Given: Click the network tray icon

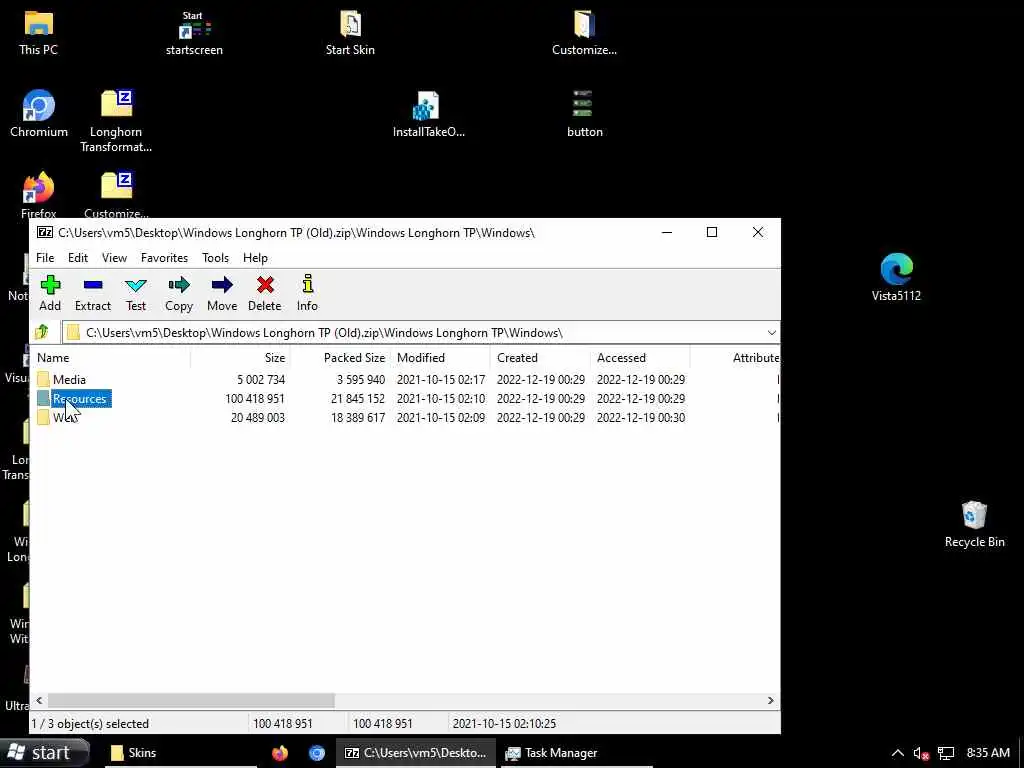Looking at the screenshot, I should click(946, 754).
